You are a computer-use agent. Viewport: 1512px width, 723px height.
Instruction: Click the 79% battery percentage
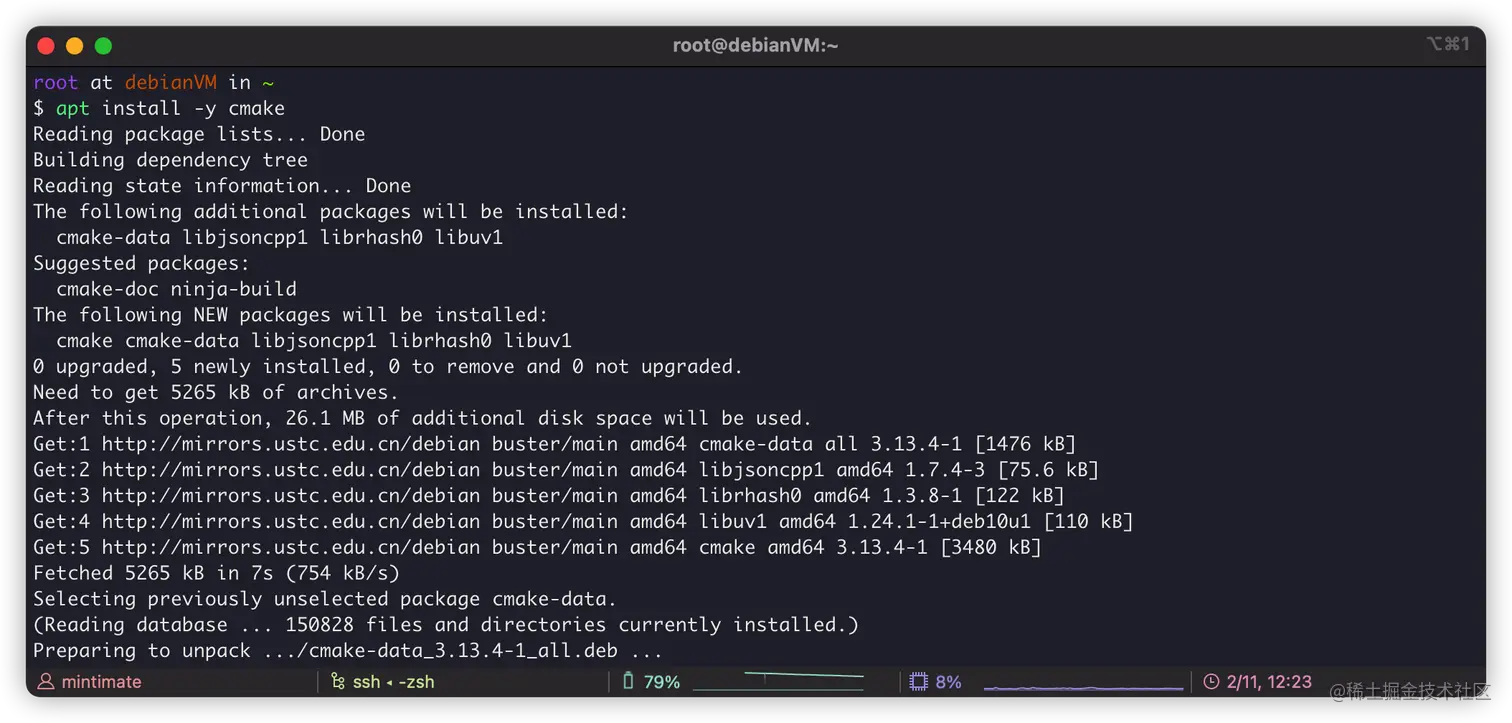pyautogui.click(x=662, y=682)
